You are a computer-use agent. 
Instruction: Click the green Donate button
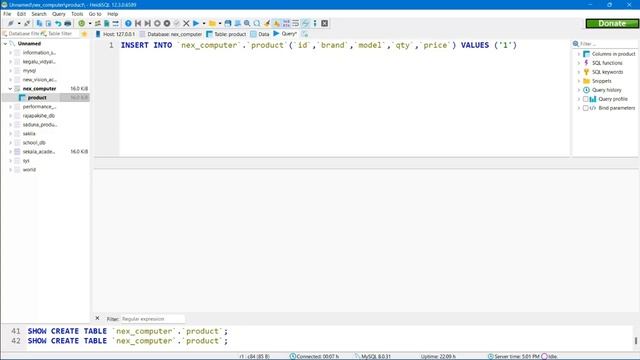[612, 23]
